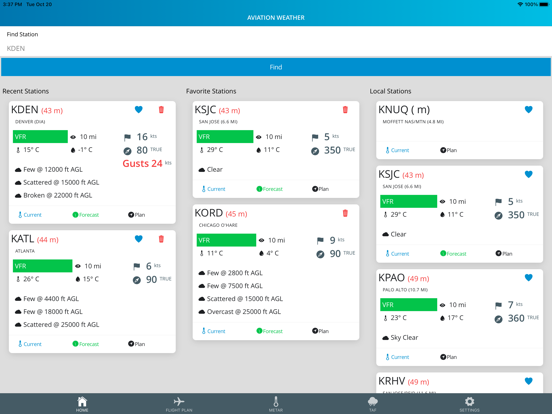Screen dimensions: 552x414
Task: Switch to the Flight Plan tab
Action: click(x=179, y=404)
